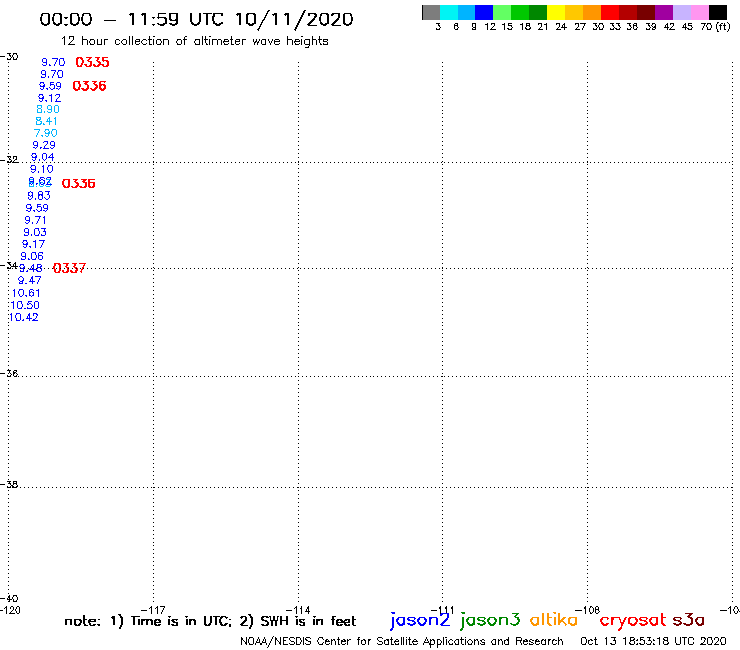Click the 'note: 1) Time is in UTC' text

click(x=148, y=621)
